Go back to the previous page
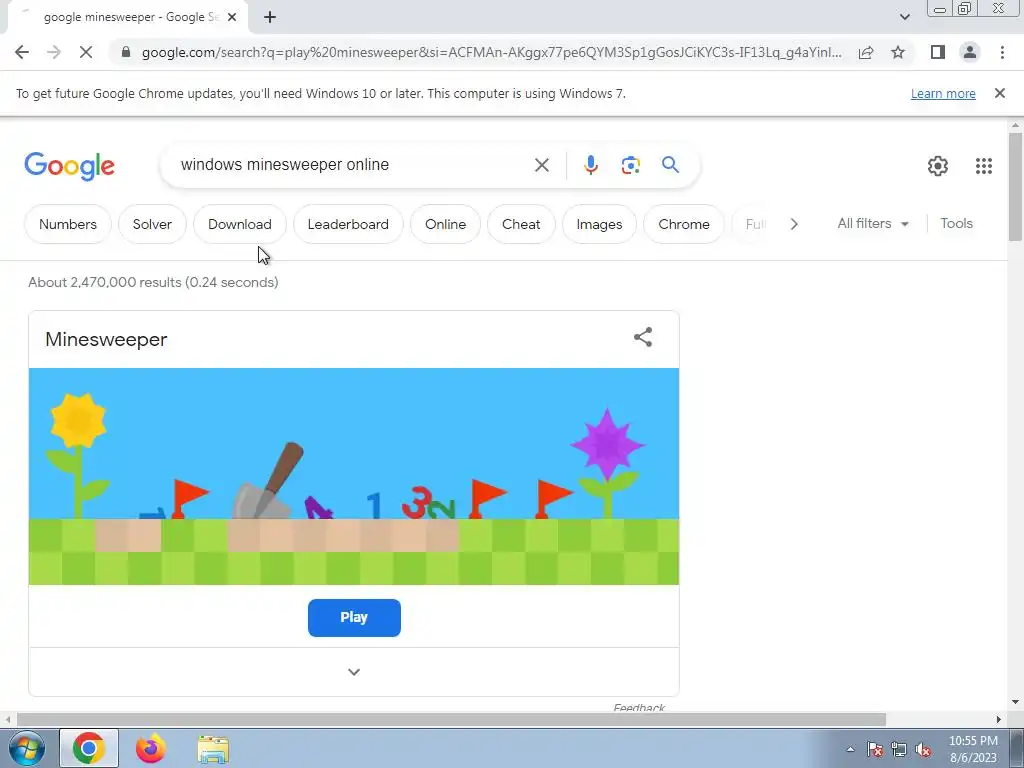The image size is (1024, 768). pos(22,52)
